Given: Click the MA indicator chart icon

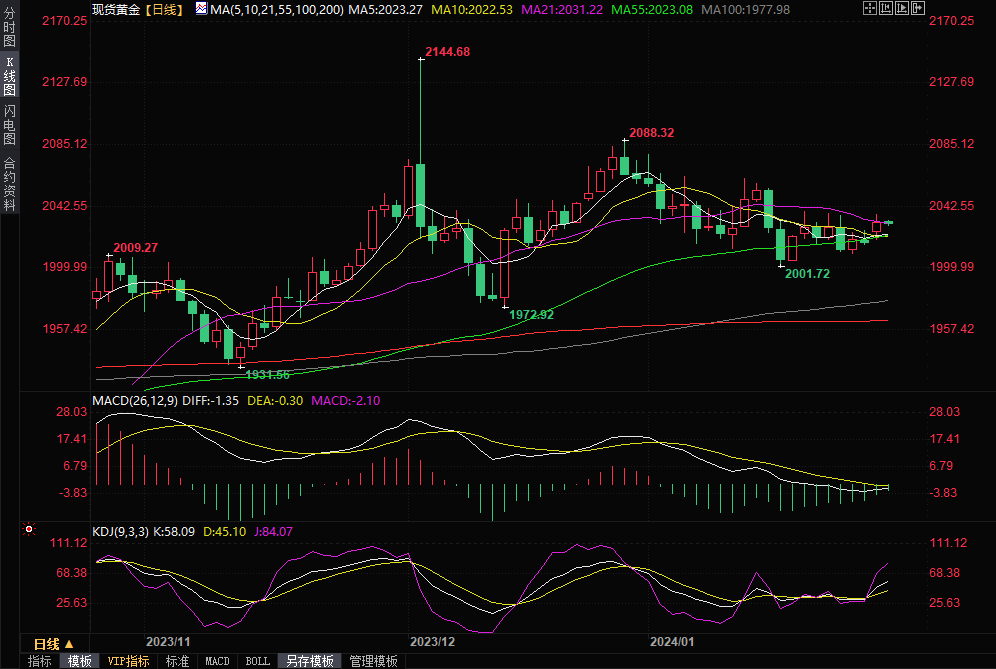Looking at the screenshot, I should [x=201, y=9].
